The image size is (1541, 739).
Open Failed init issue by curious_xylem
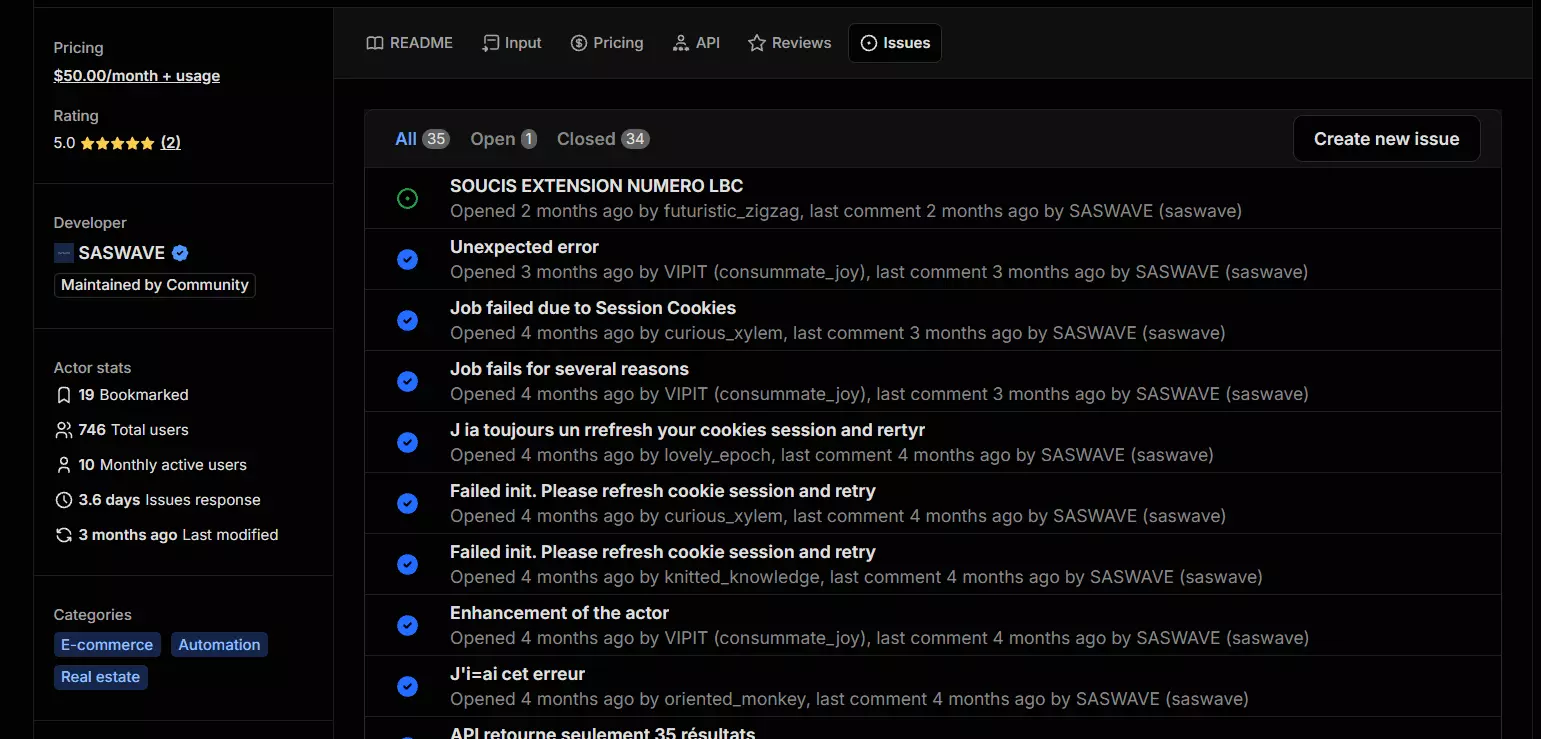[663, 491]
